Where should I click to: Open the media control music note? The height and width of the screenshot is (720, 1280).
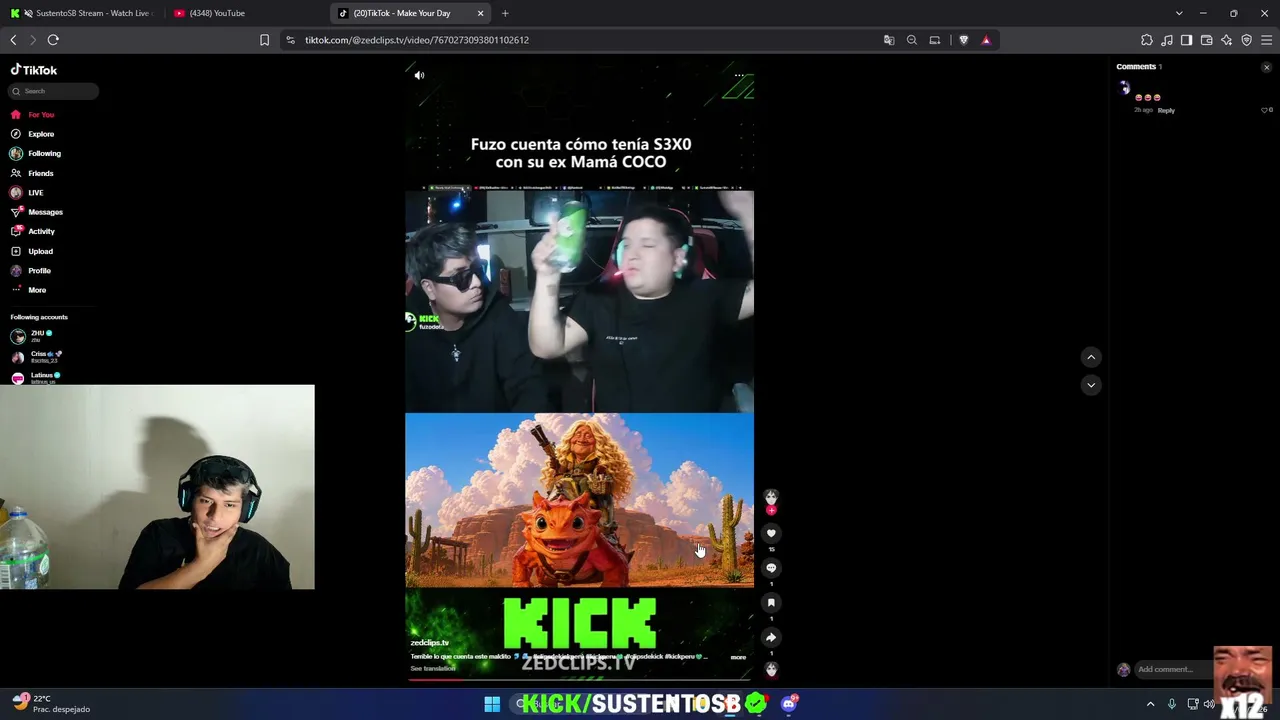coord(1167,40)
